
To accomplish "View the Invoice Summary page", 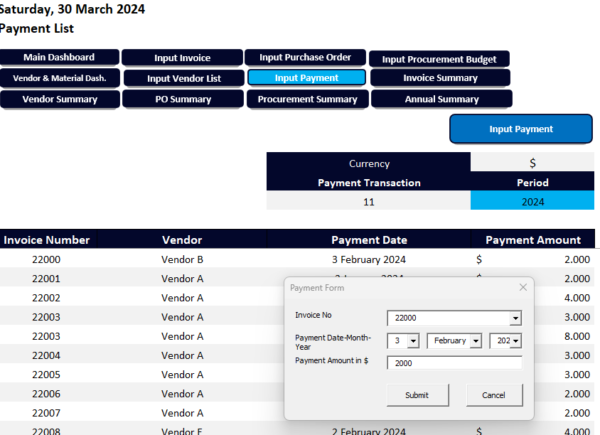I will (440, 78).
